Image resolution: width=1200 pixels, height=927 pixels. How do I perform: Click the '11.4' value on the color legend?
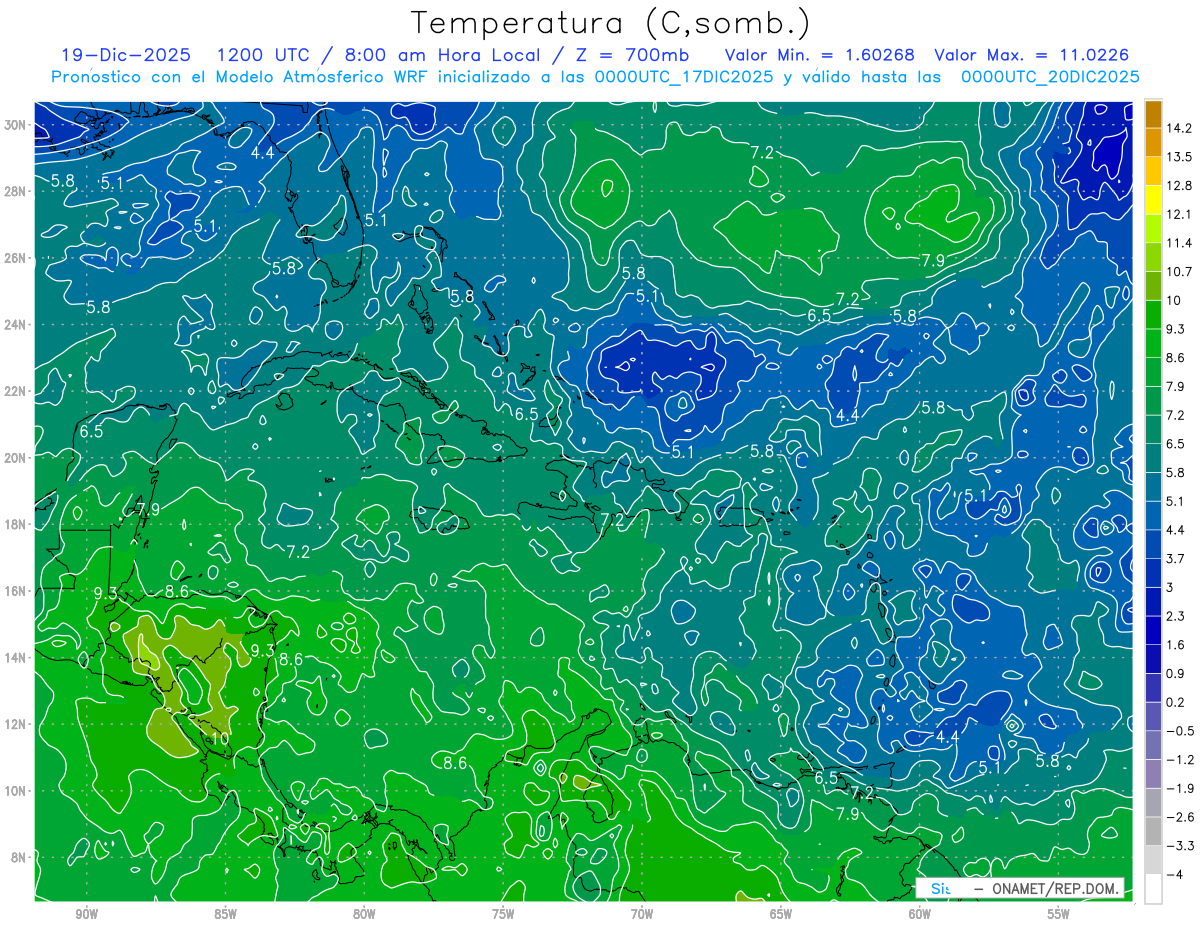click(x=1178, y=243)
